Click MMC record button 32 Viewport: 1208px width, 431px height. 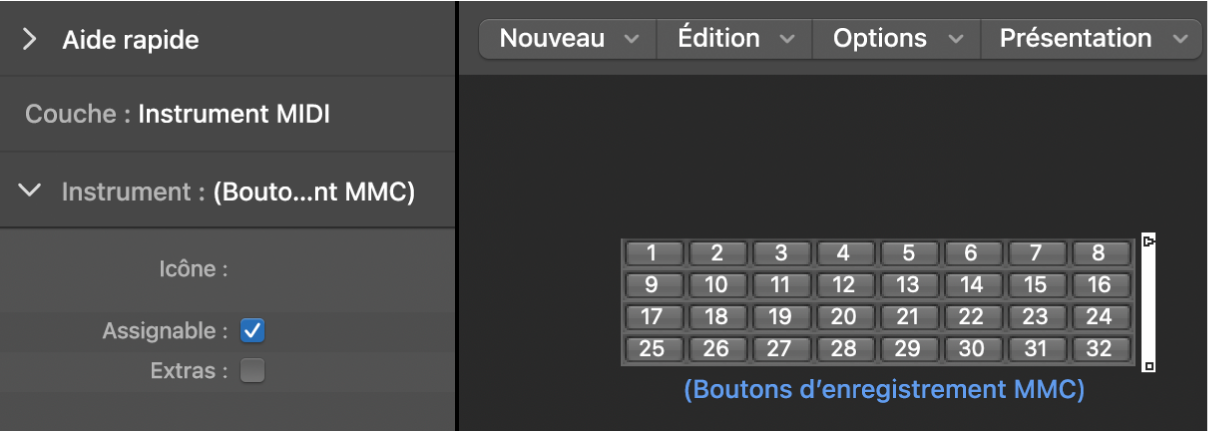[1099, 350]
